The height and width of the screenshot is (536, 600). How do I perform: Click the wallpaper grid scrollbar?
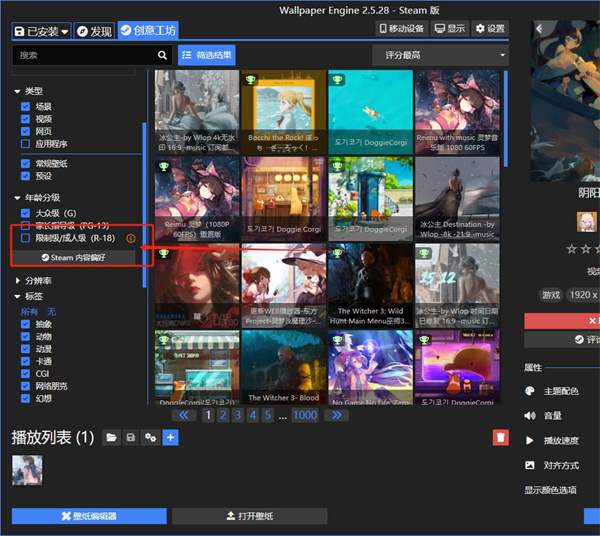click(x=506, y=119)
